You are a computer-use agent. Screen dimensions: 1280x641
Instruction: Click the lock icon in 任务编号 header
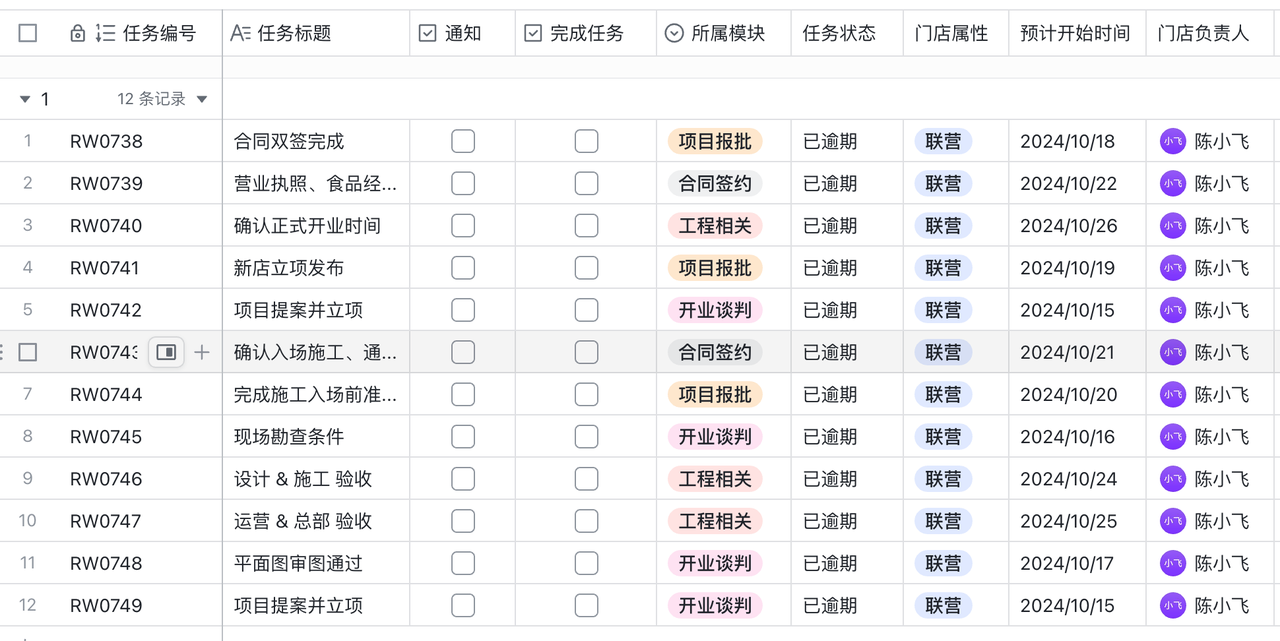click(78, 34)
